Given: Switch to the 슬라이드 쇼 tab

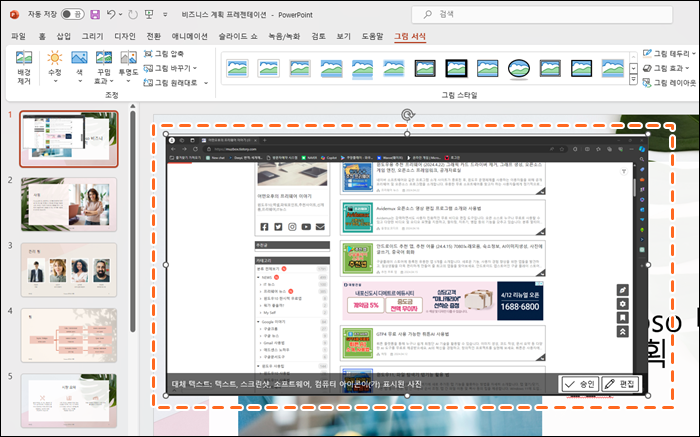Looking at the screenshot, I should pyautogui.click(x=238, y=36).
